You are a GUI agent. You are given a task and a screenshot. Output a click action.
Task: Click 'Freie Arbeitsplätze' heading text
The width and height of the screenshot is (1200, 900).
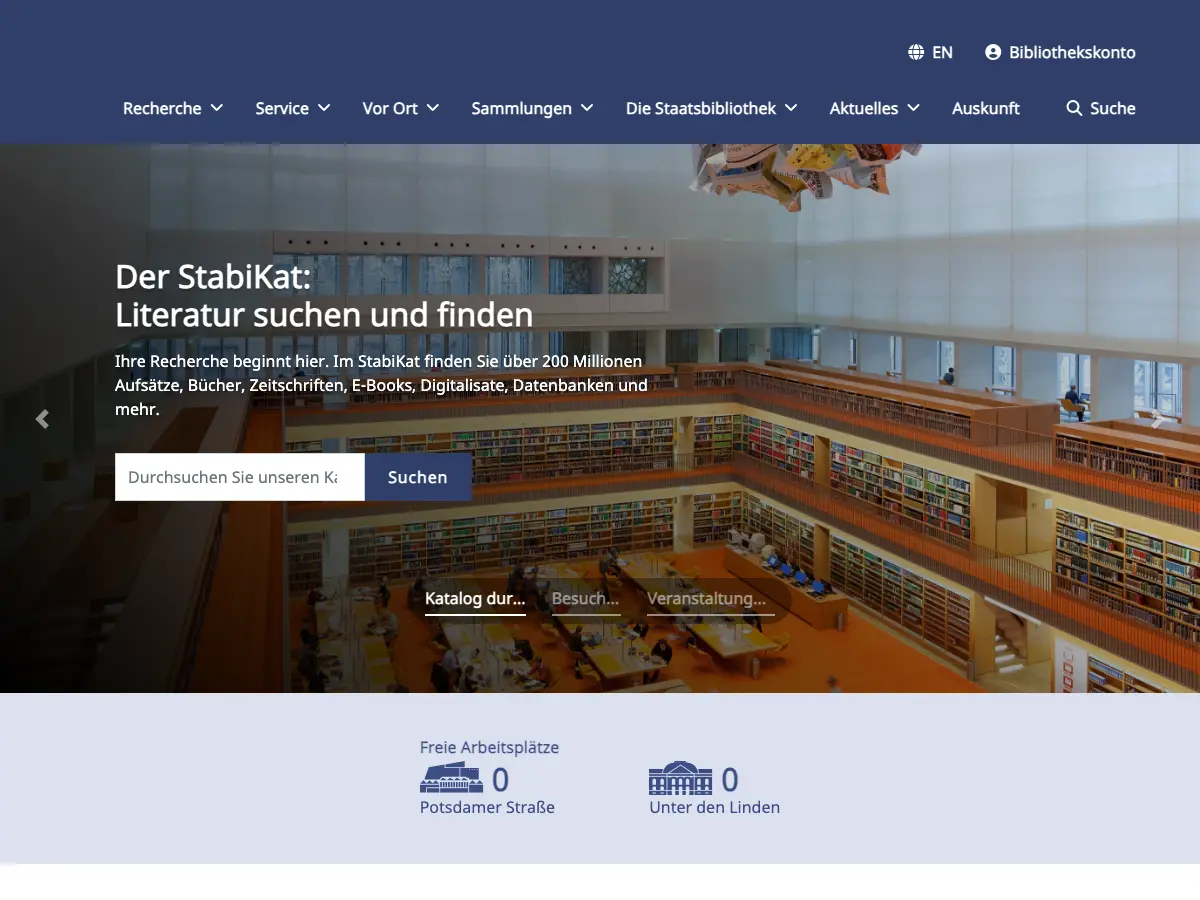tap(489, 747)
